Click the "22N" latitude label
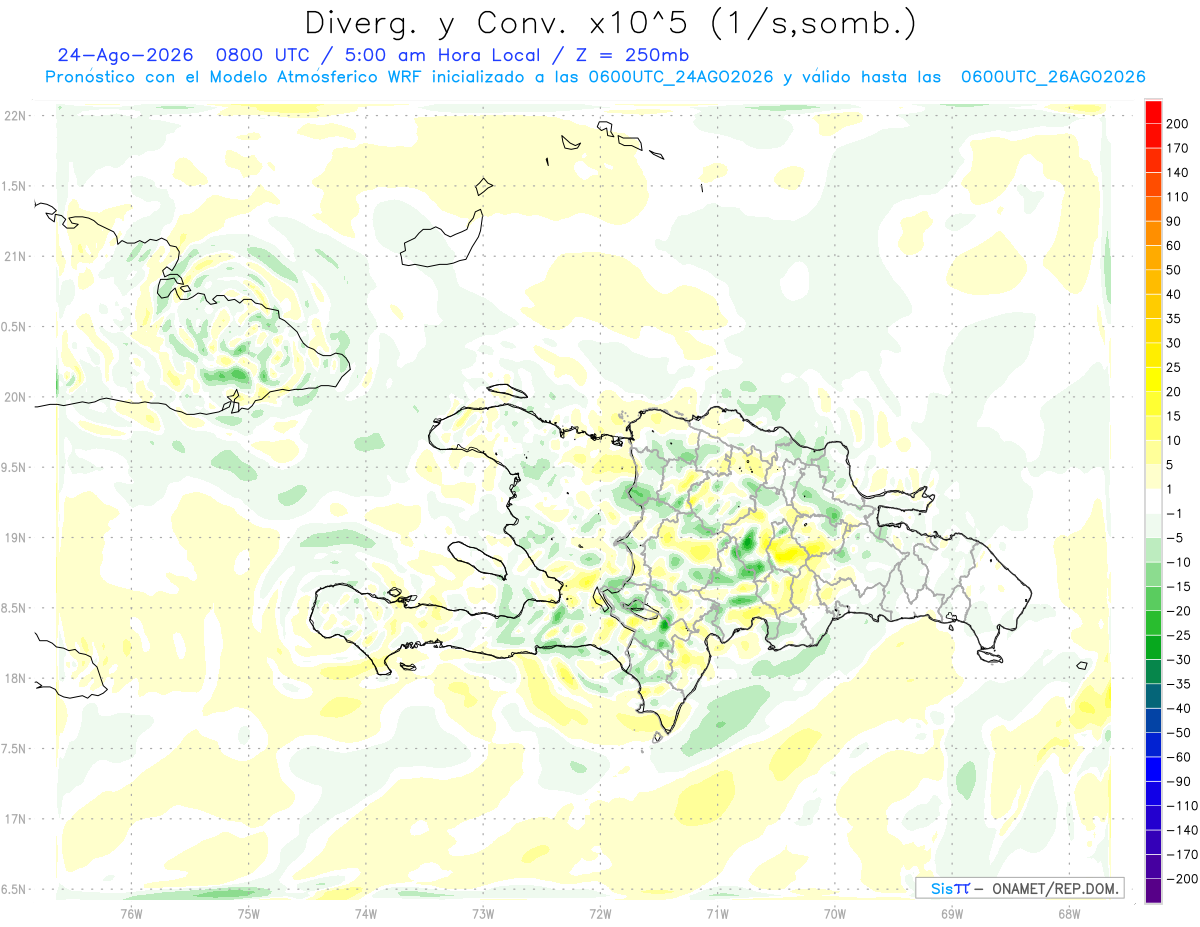The height and width of the screenshot is (927, 1200). 15,115
